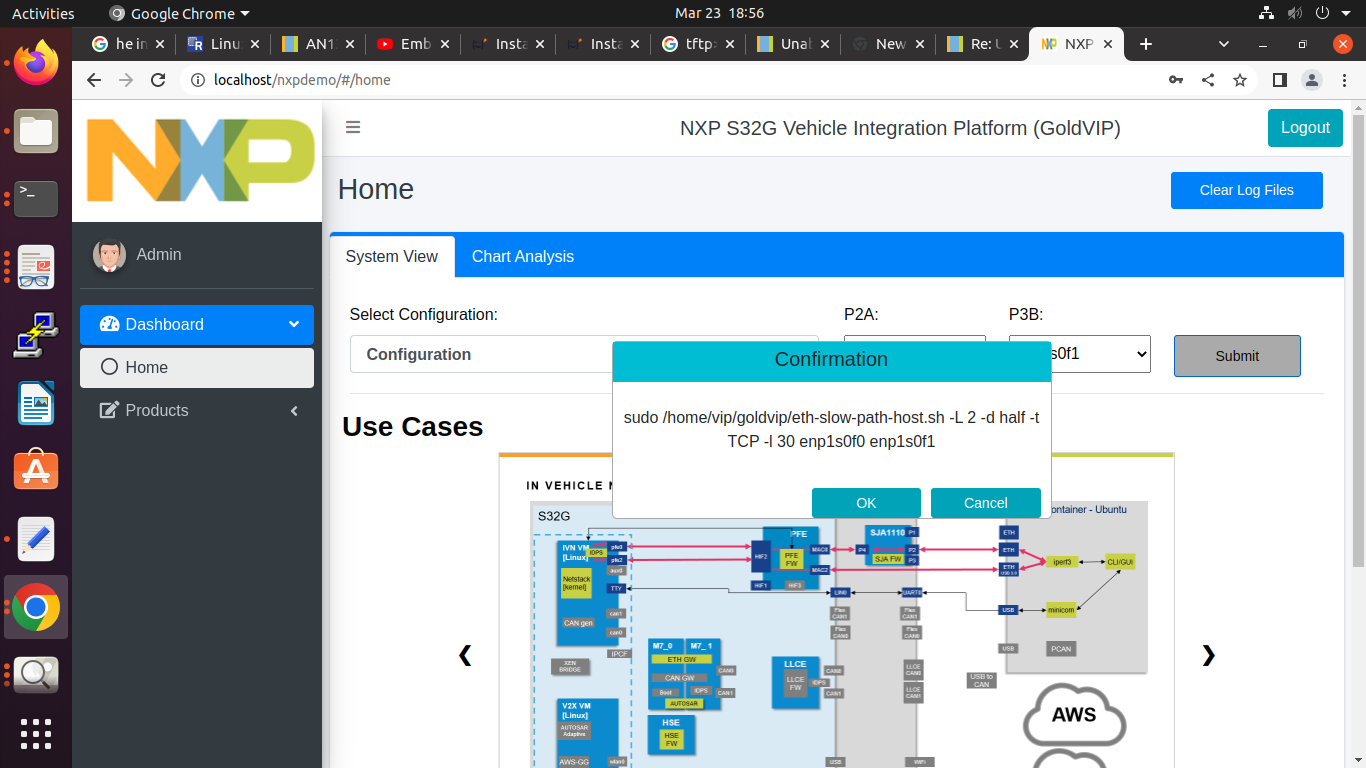Click the NXP logo

[x=200, y=160]
